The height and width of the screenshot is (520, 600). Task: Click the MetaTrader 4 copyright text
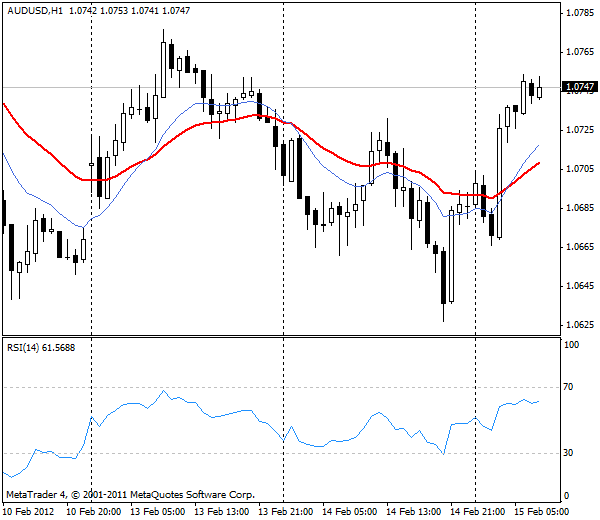click(x=130, y=495)
